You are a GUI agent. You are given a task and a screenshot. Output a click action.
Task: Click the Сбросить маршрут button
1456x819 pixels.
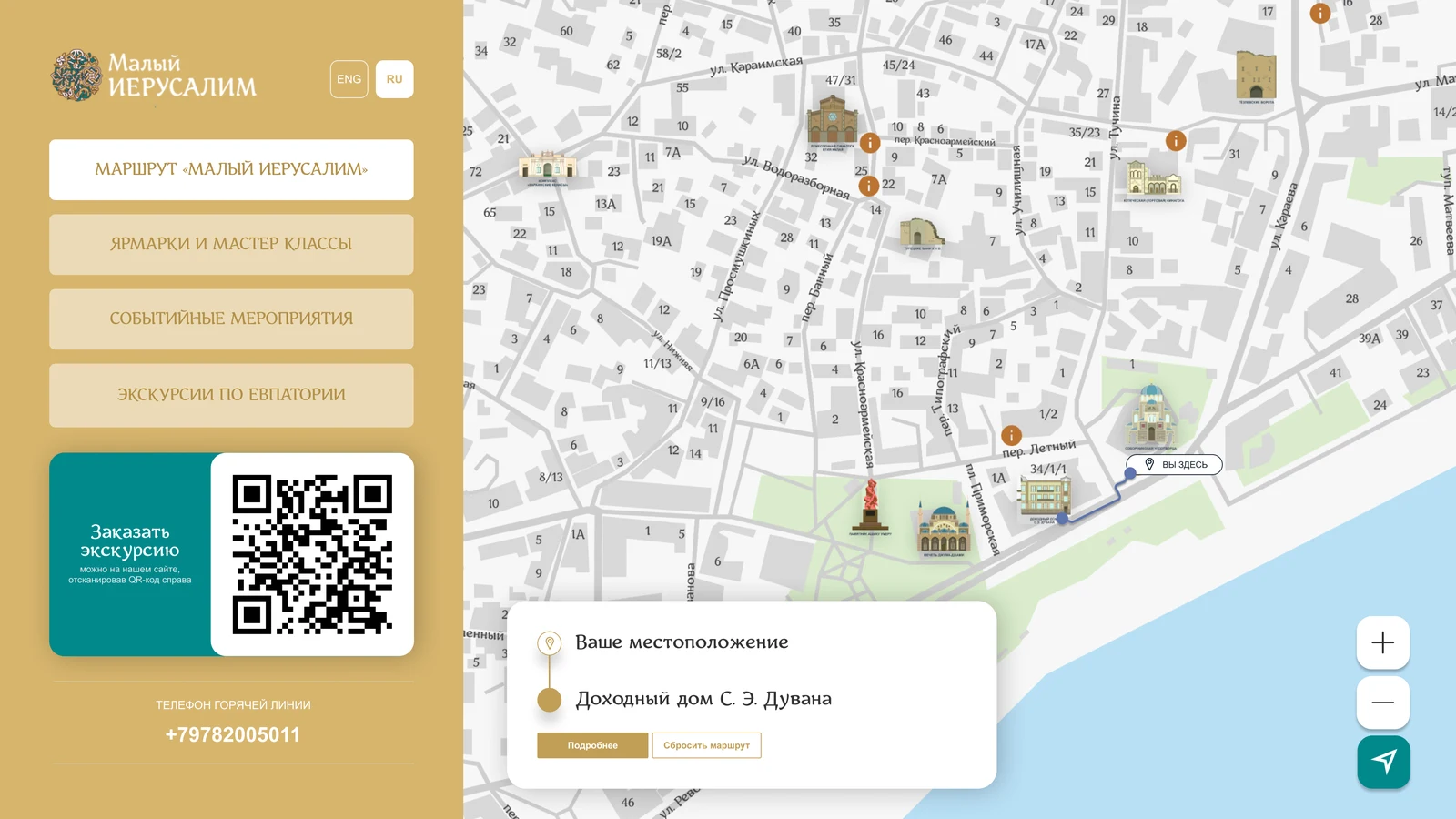point(706,745)
